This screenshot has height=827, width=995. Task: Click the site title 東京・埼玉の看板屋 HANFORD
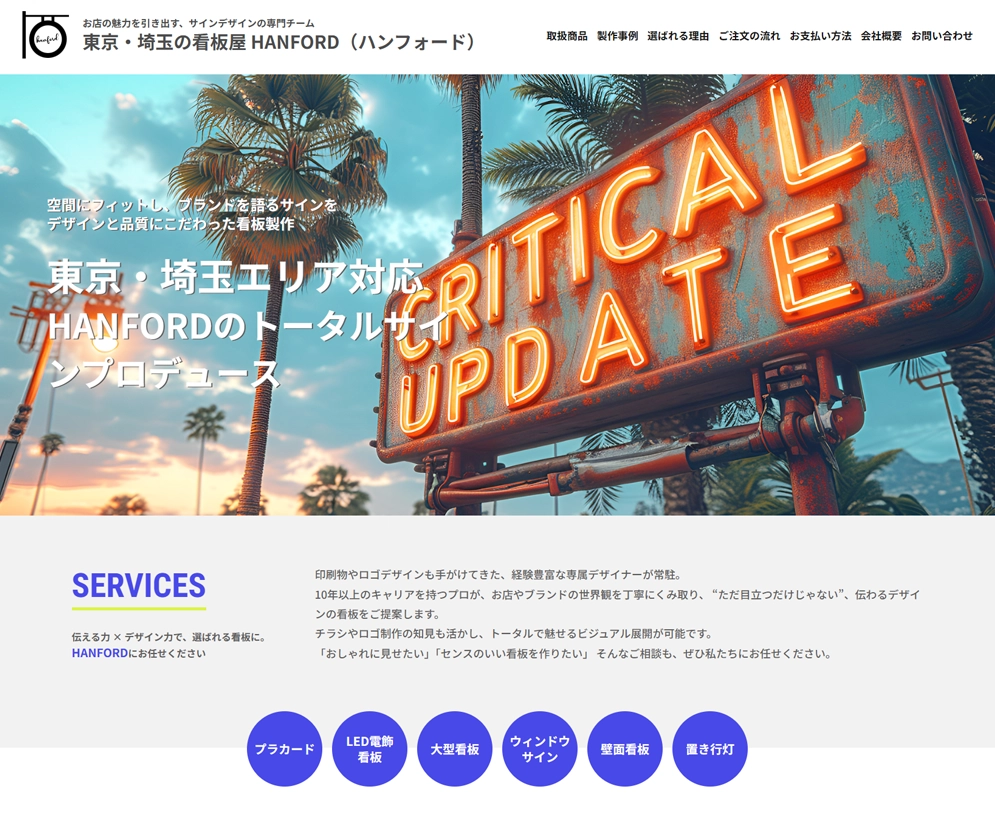point(280,43)
